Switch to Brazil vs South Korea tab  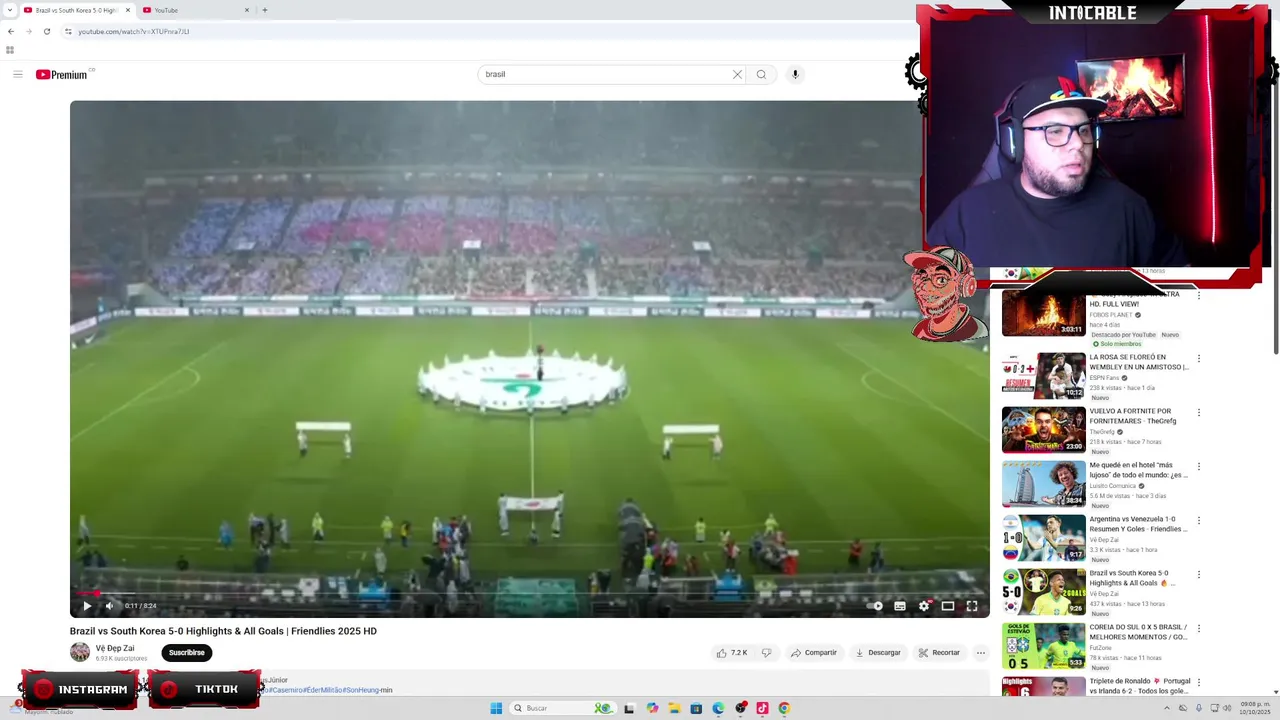(x=76, y=10)
